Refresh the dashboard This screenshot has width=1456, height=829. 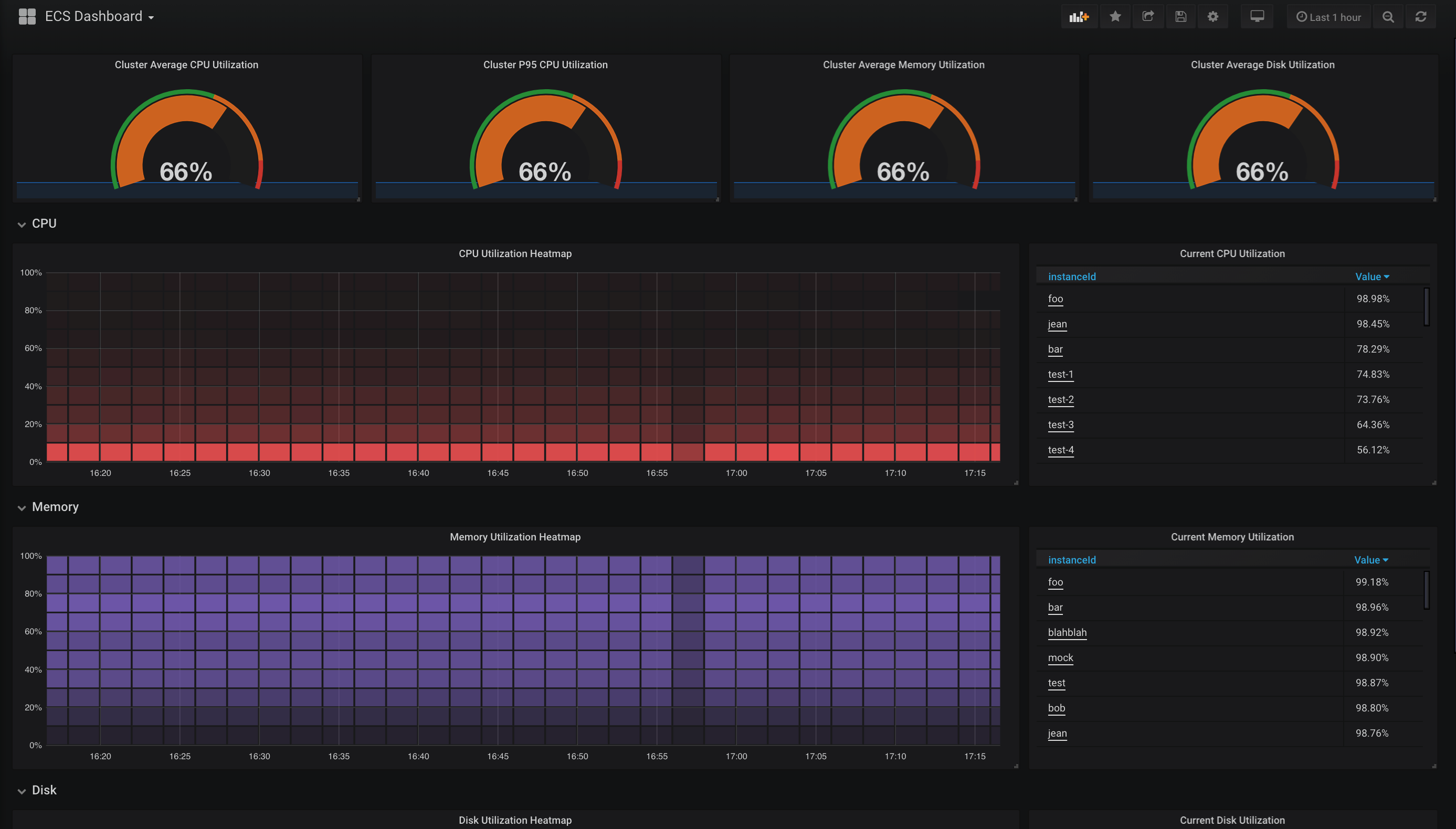(x=1421, y=17)
